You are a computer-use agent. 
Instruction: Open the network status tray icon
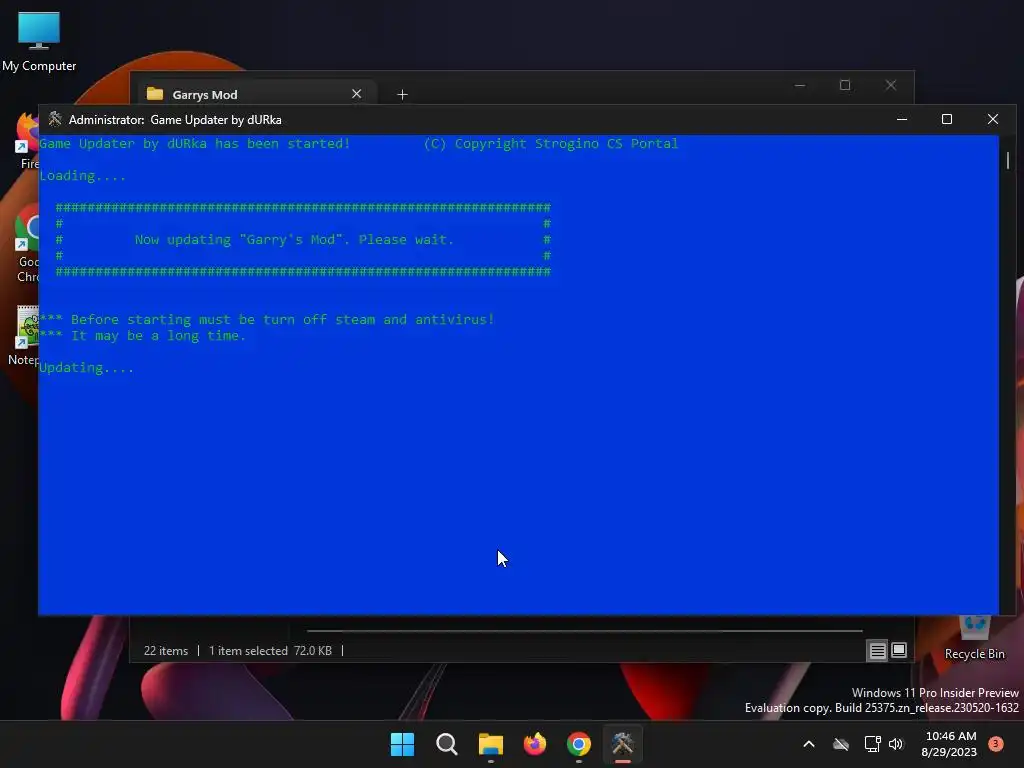(x=872, y=744)
